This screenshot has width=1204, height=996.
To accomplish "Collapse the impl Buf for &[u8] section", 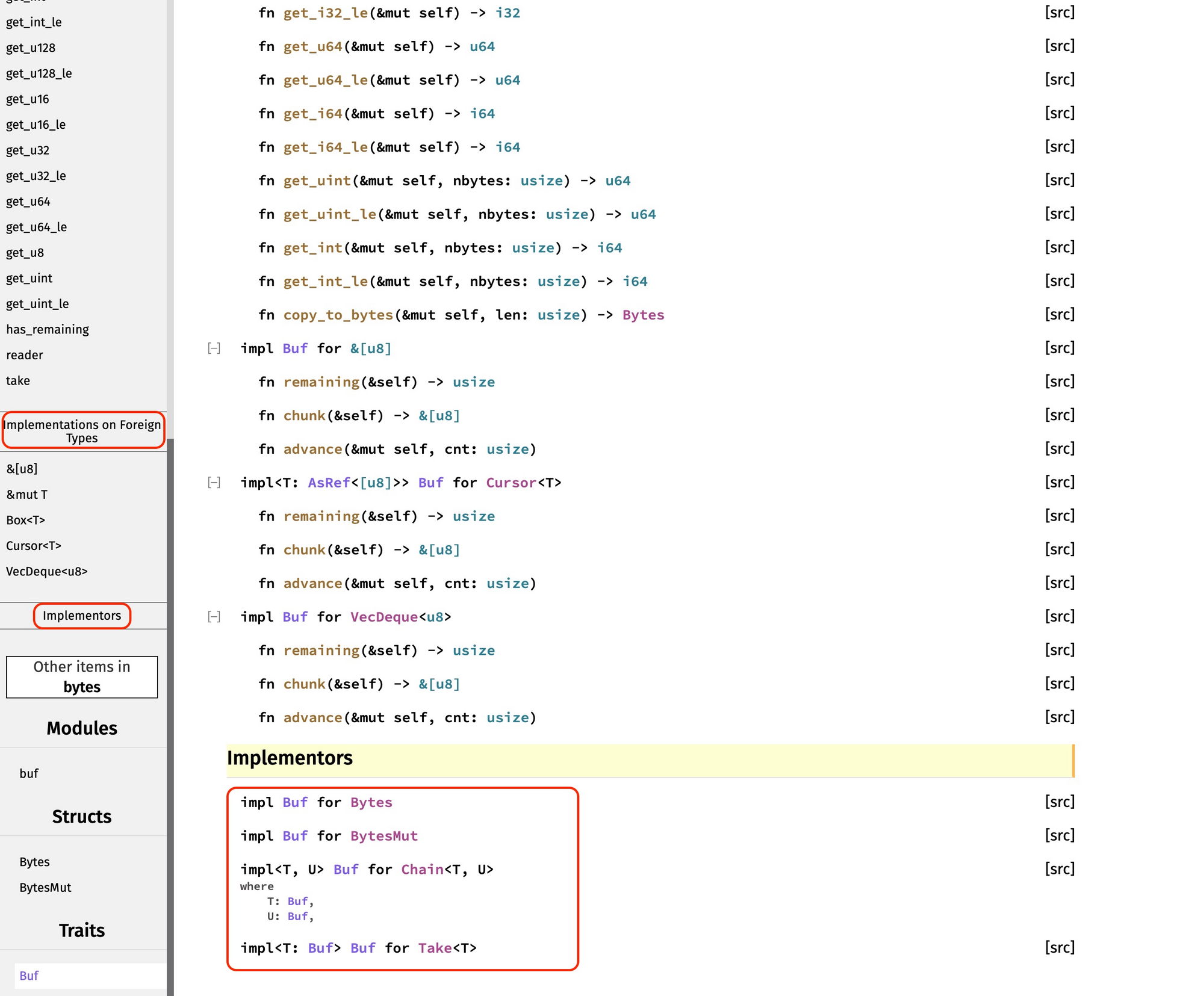I will point(214,348).
